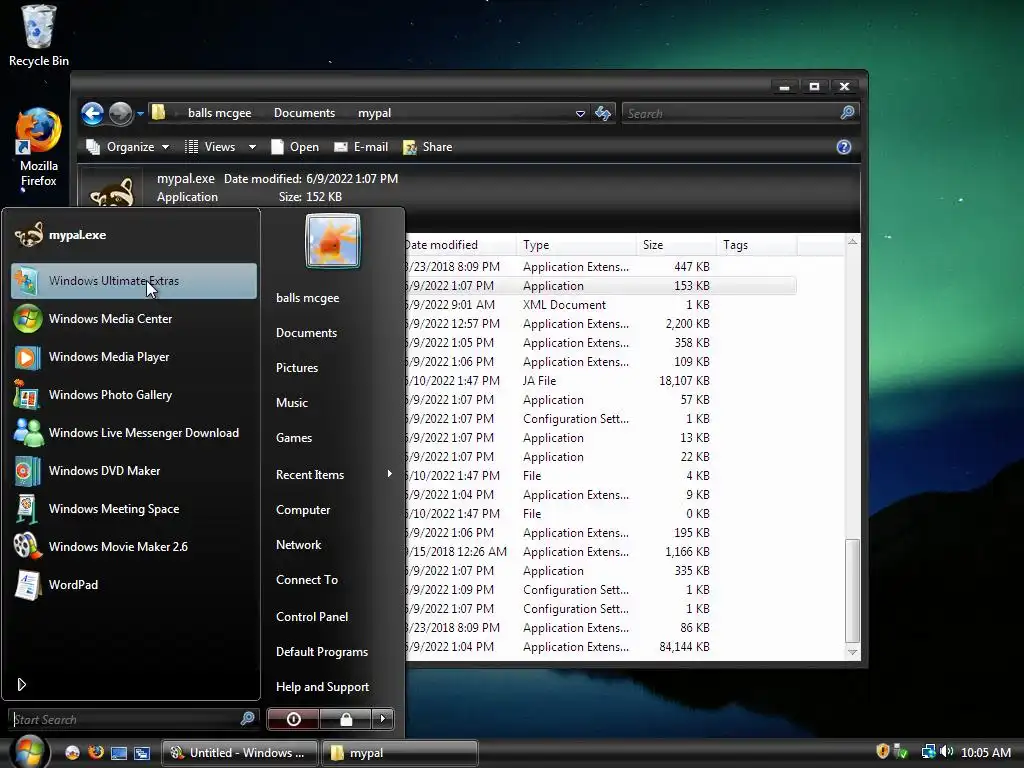Open Windows Live Messenger Download
This screenshot has width=1024, height=768.
coord(134,433)
